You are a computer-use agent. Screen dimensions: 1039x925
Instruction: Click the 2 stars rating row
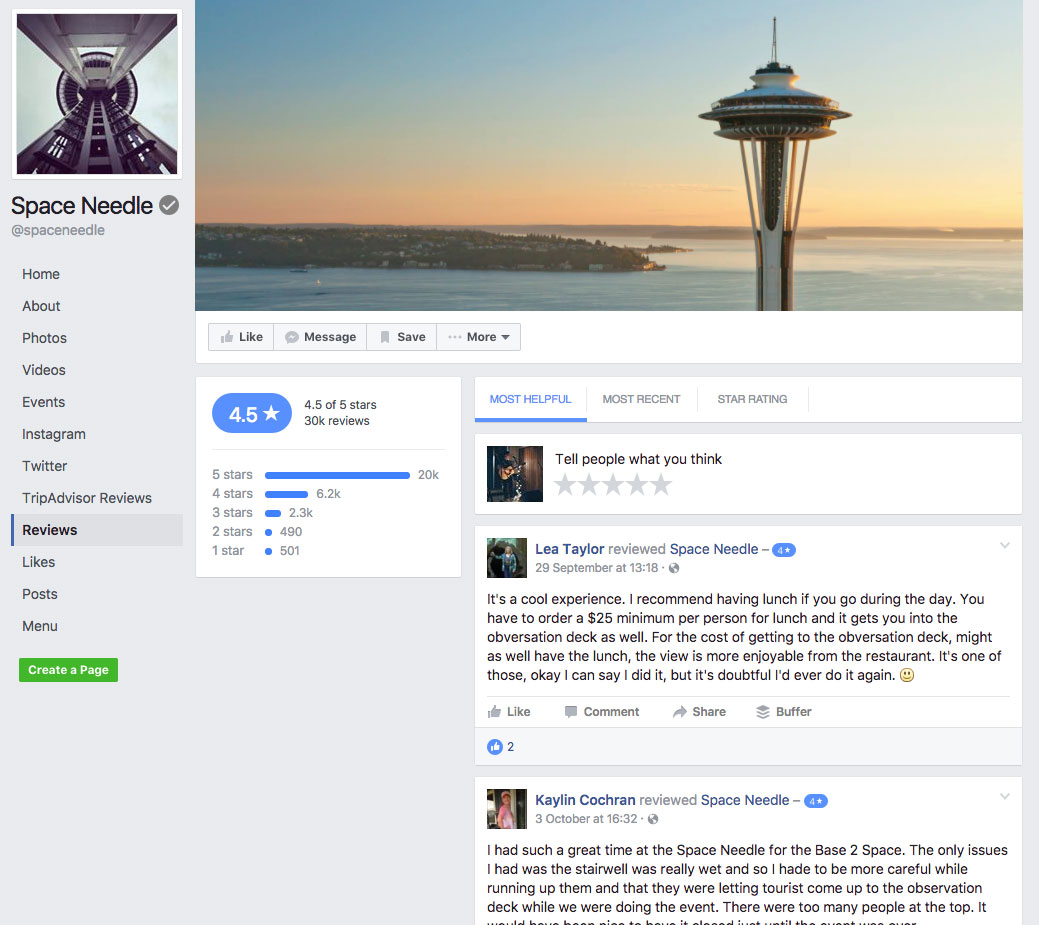(257, 532)
